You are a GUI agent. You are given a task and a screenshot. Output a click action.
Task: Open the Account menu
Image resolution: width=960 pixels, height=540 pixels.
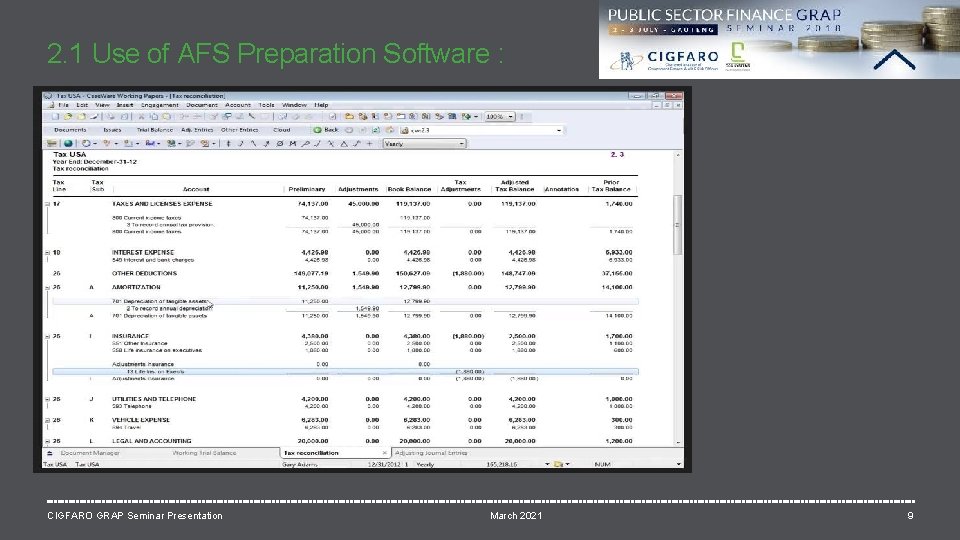tap(238, 105)
